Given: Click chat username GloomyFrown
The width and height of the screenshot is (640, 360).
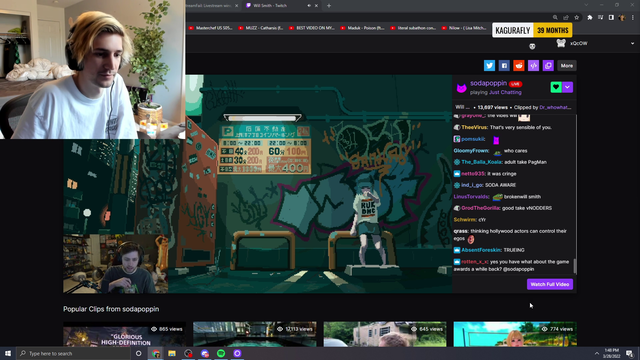Looking at the screenshot, I should click(471, 151).
